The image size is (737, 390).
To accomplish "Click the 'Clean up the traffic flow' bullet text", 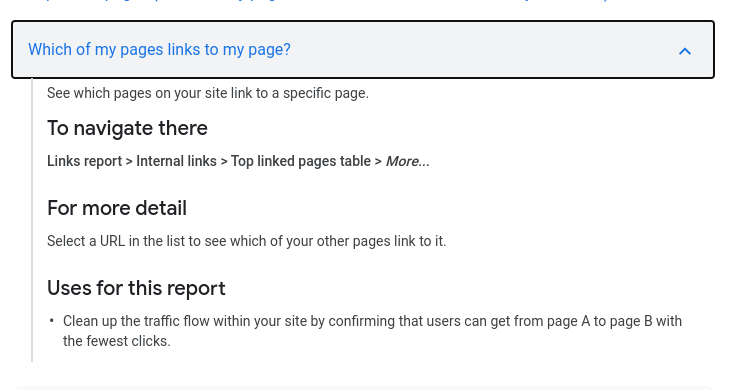I will 372,321.
